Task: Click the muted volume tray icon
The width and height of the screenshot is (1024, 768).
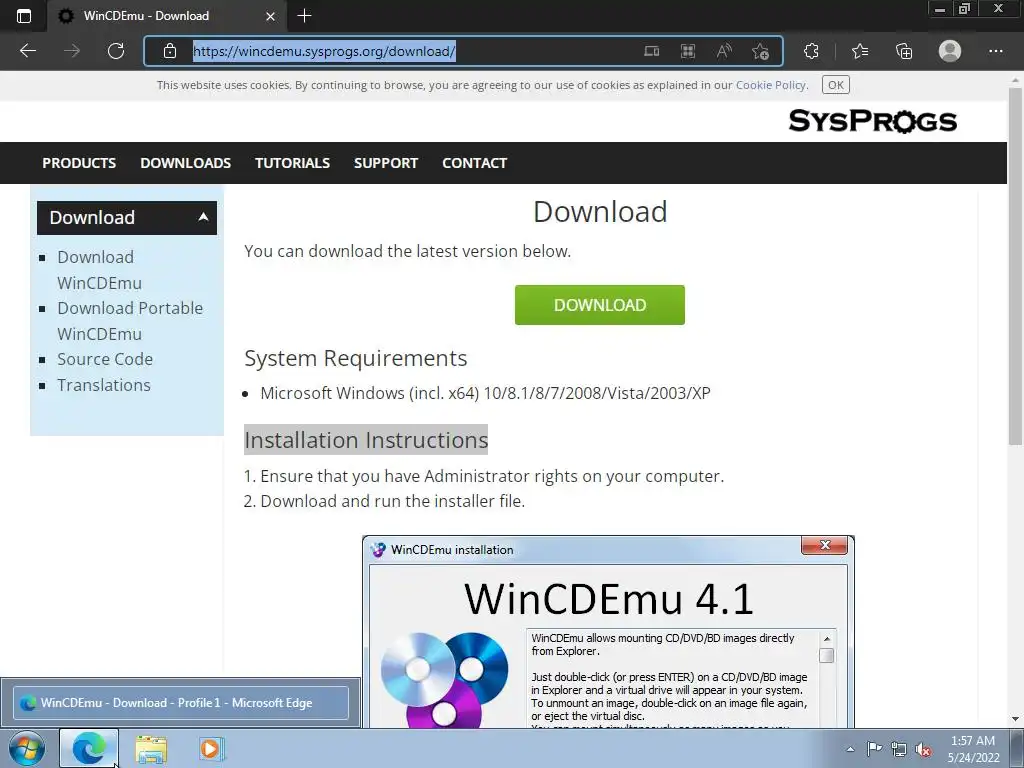Action: (923, 750)
